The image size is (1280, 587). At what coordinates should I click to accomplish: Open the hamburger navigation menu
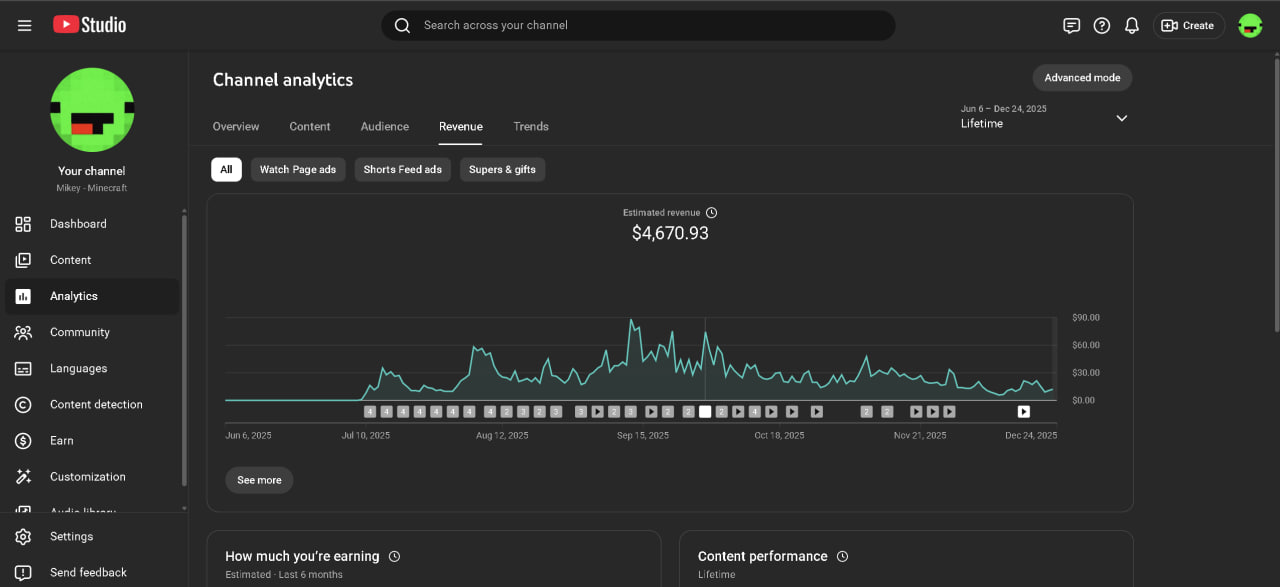[x=25, y=26]
